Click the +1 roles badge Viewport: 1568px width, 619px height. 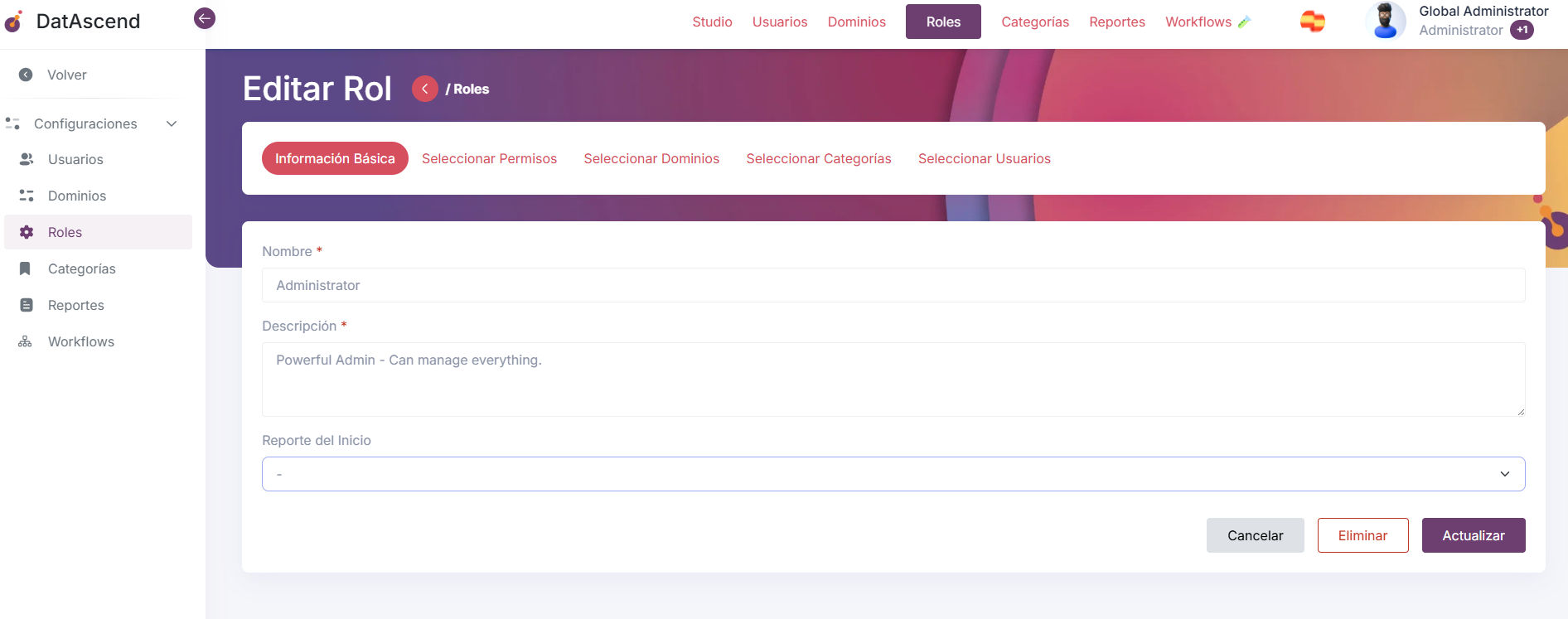tap(1522, 30)
